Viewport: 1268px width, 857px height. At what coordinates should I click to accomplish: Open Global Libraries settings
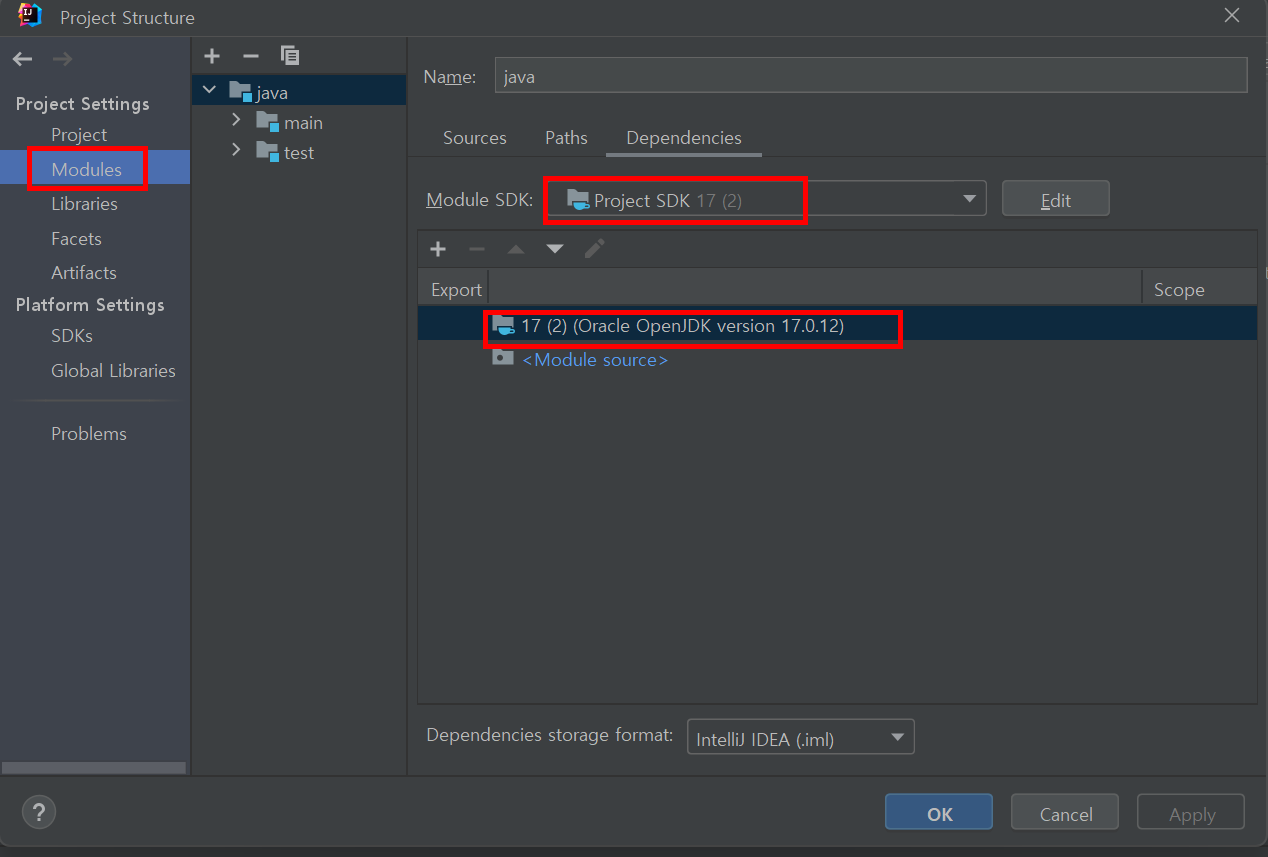113,371
